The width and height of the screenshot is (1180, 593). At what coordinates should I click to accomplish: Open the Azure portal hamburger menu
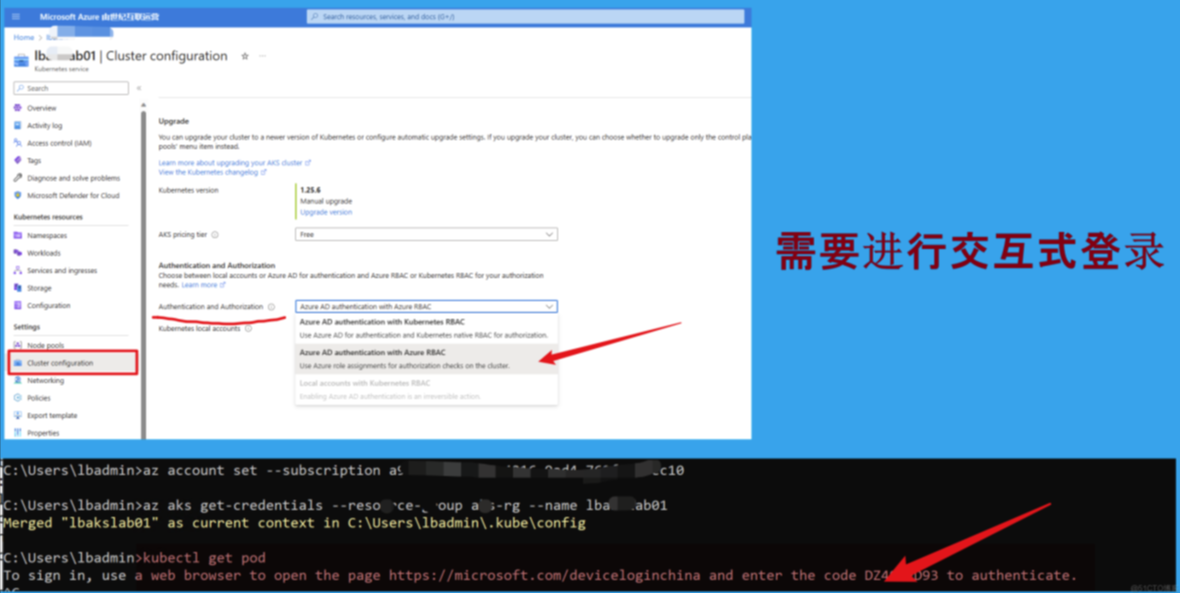[16, 17]
